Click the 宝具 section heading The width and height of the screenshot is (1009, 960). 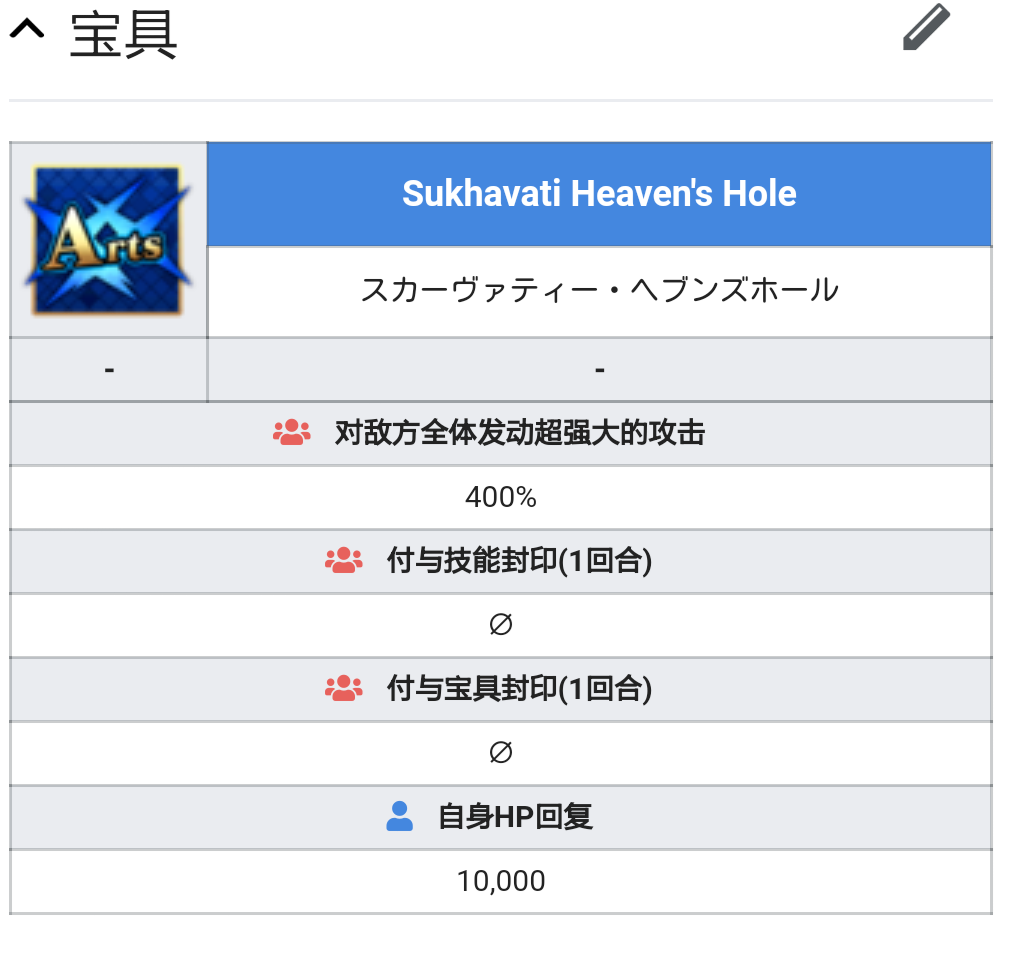tap(124, 36)
